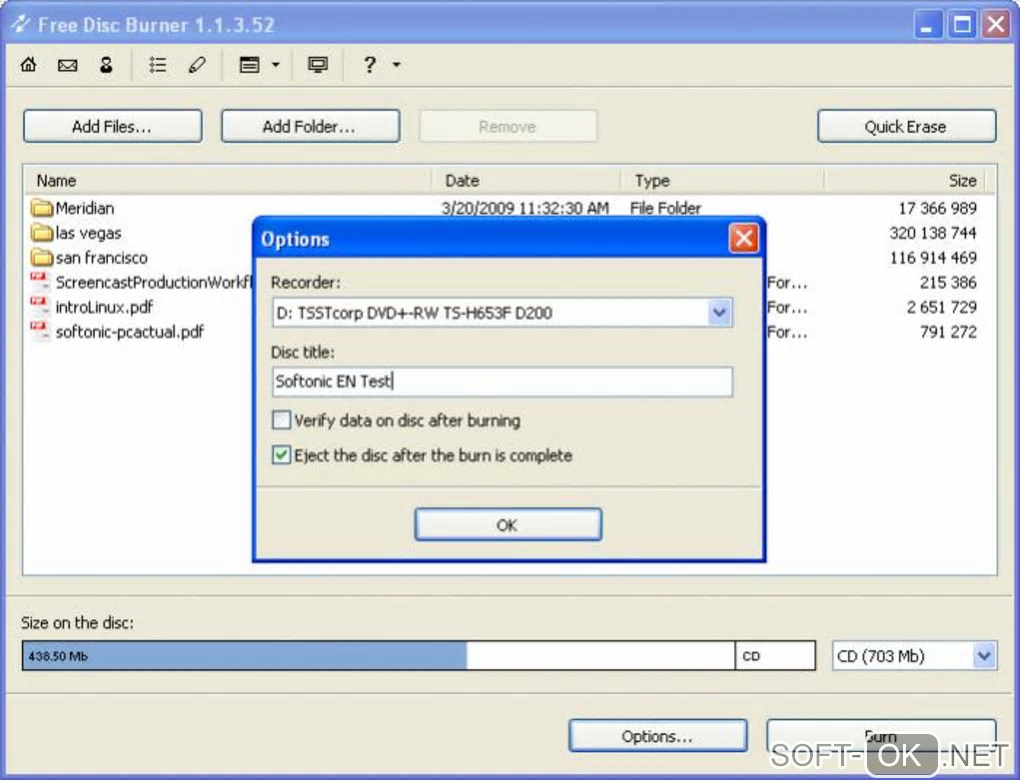Select the san francisco folder icon
The image size is (1020, 780).
[41, 258]
